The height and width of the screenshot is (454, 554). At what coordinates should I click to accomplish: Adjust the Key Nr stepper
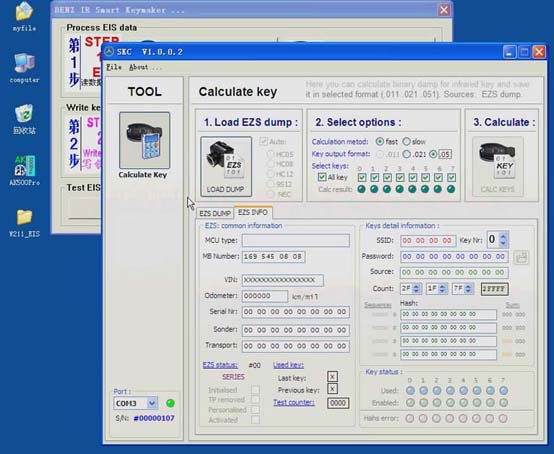point(503,240)
